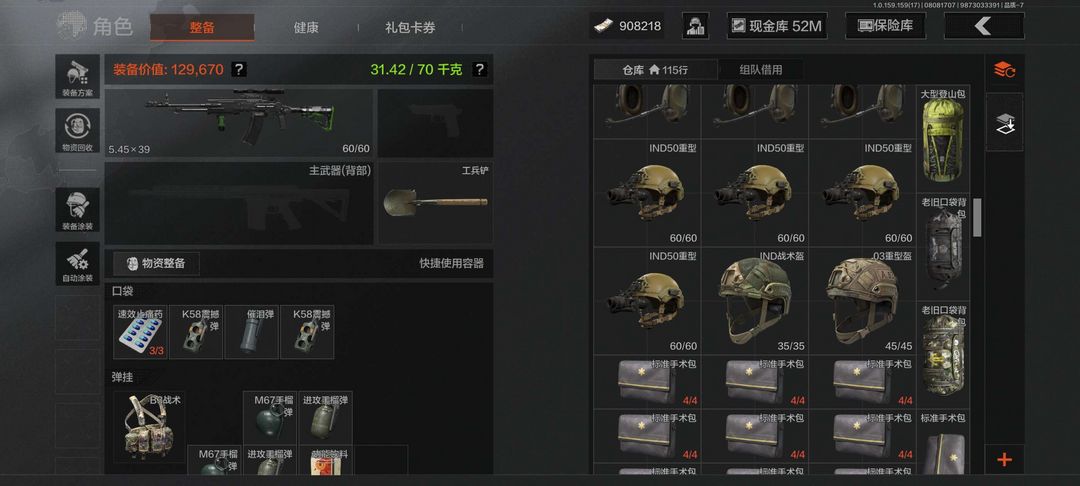Click the orange plus icon at bottom right
Image resolution: width=1080 pixels, height=486 pixels.
pyautogui.click(x=1004, y=460)
